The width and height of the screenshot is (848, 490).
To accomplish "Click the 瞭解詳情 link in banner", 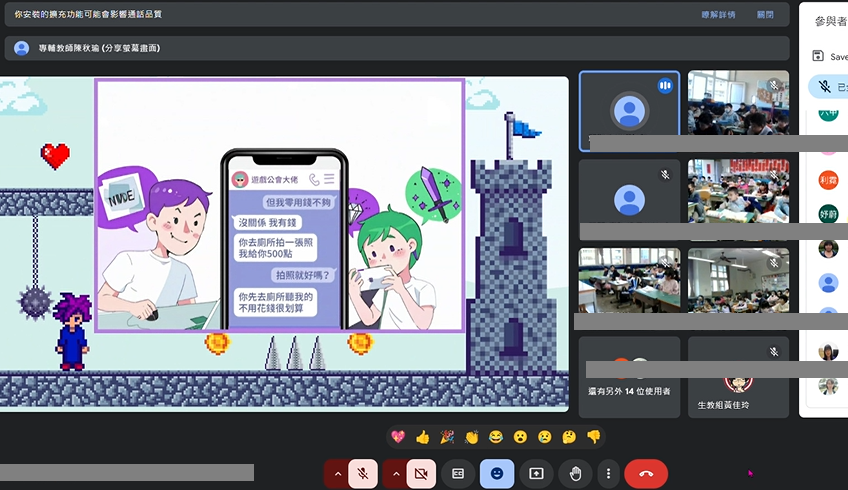I will click(718, 15).
